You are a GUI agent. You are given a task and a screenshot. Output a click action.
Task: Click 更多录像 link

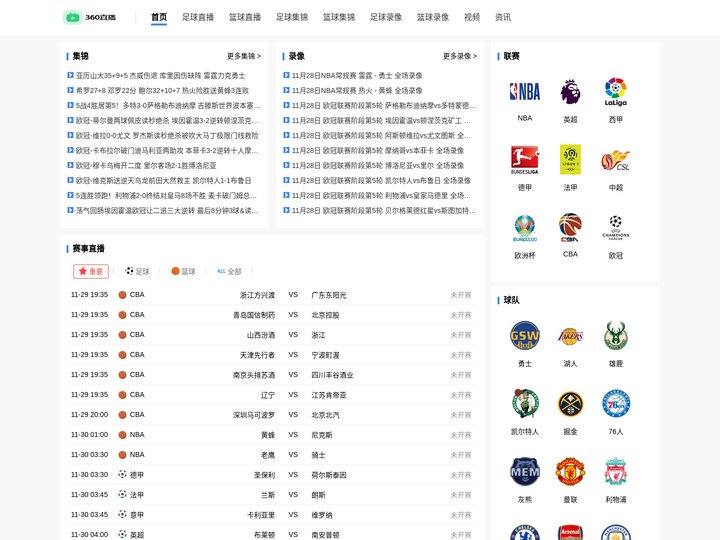(460, 56)
